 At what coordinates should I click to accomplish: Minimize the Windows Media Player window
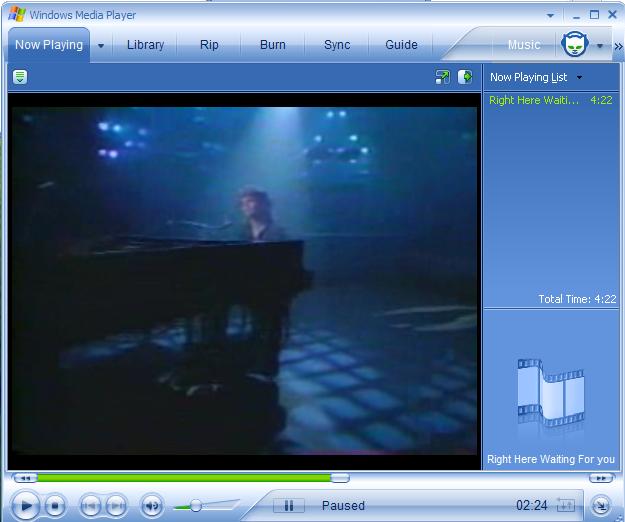pyautogui.click(x=576, y=16)
